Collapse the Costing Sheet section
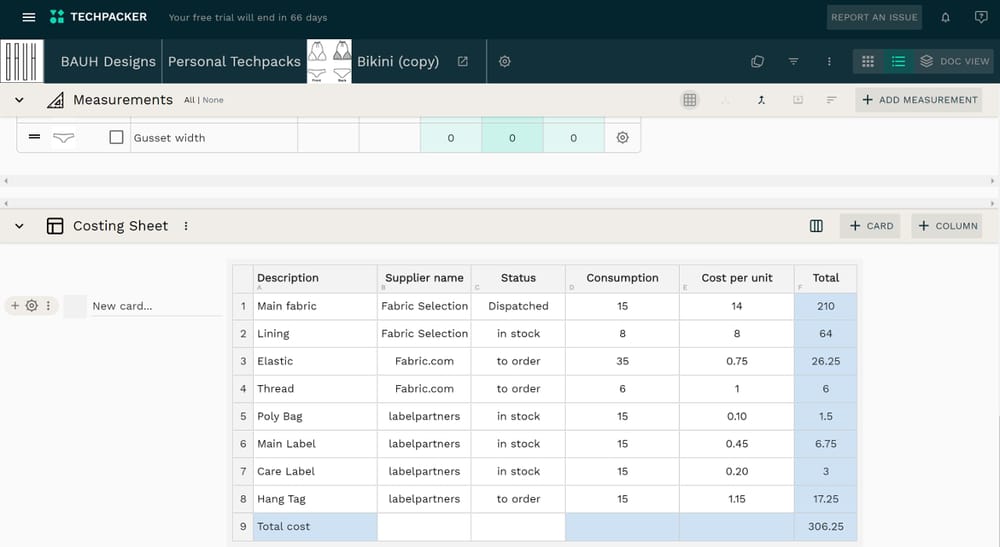This screenshot has width=1000, height=547. pos(19,226)
